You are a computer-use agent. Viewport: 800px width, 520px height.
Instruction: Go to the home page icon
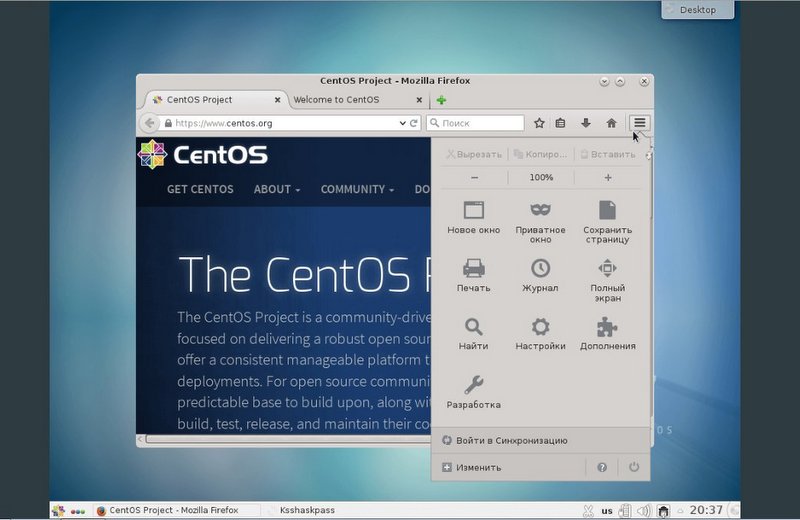611,123
